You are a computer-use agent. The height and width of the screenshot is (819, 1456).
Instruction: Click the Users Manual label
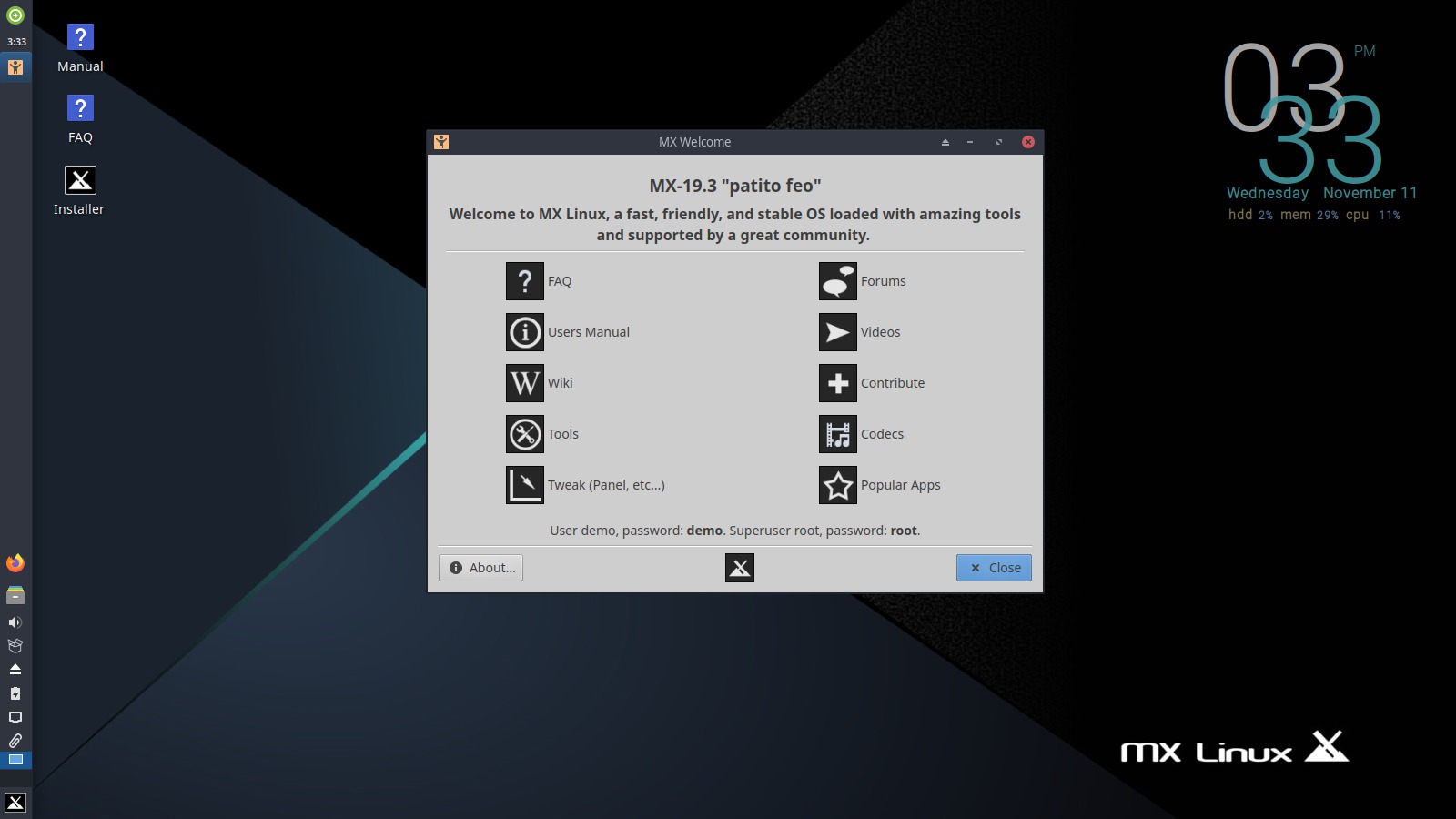pyautogui.click(x=589, y=332)
